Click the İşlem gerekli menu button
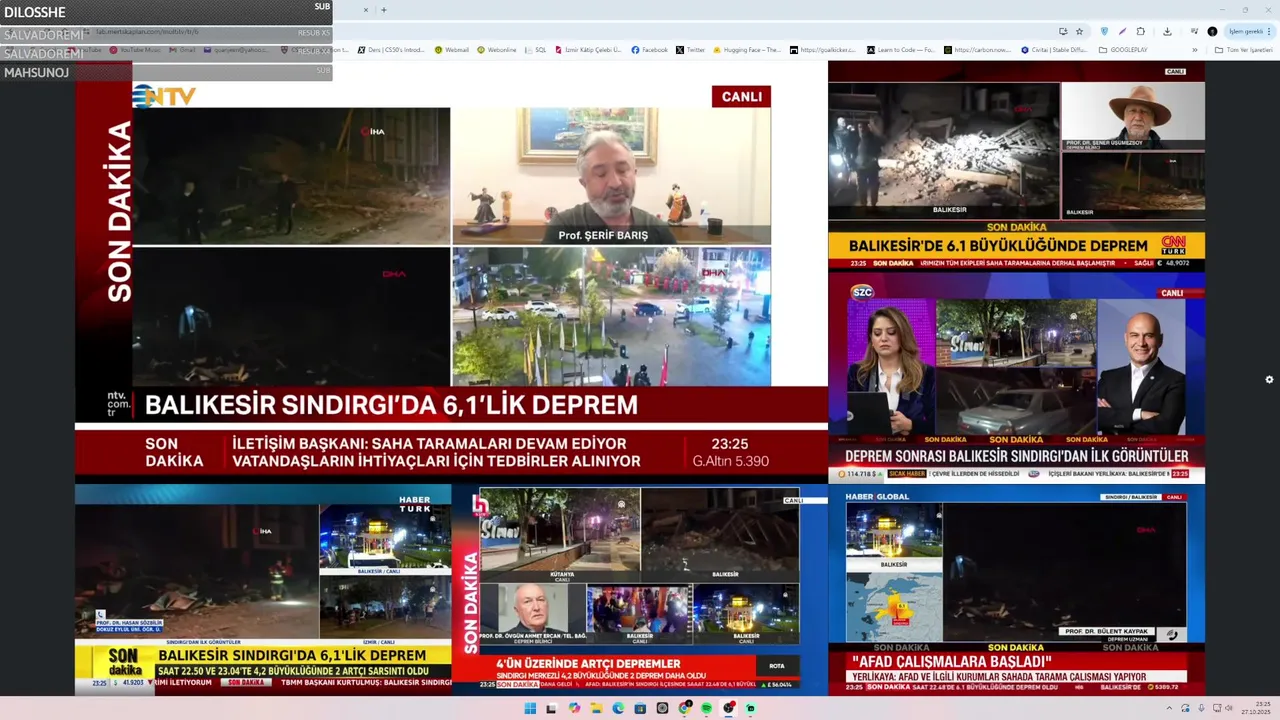1280x720 pixels. coord(1250,31)
